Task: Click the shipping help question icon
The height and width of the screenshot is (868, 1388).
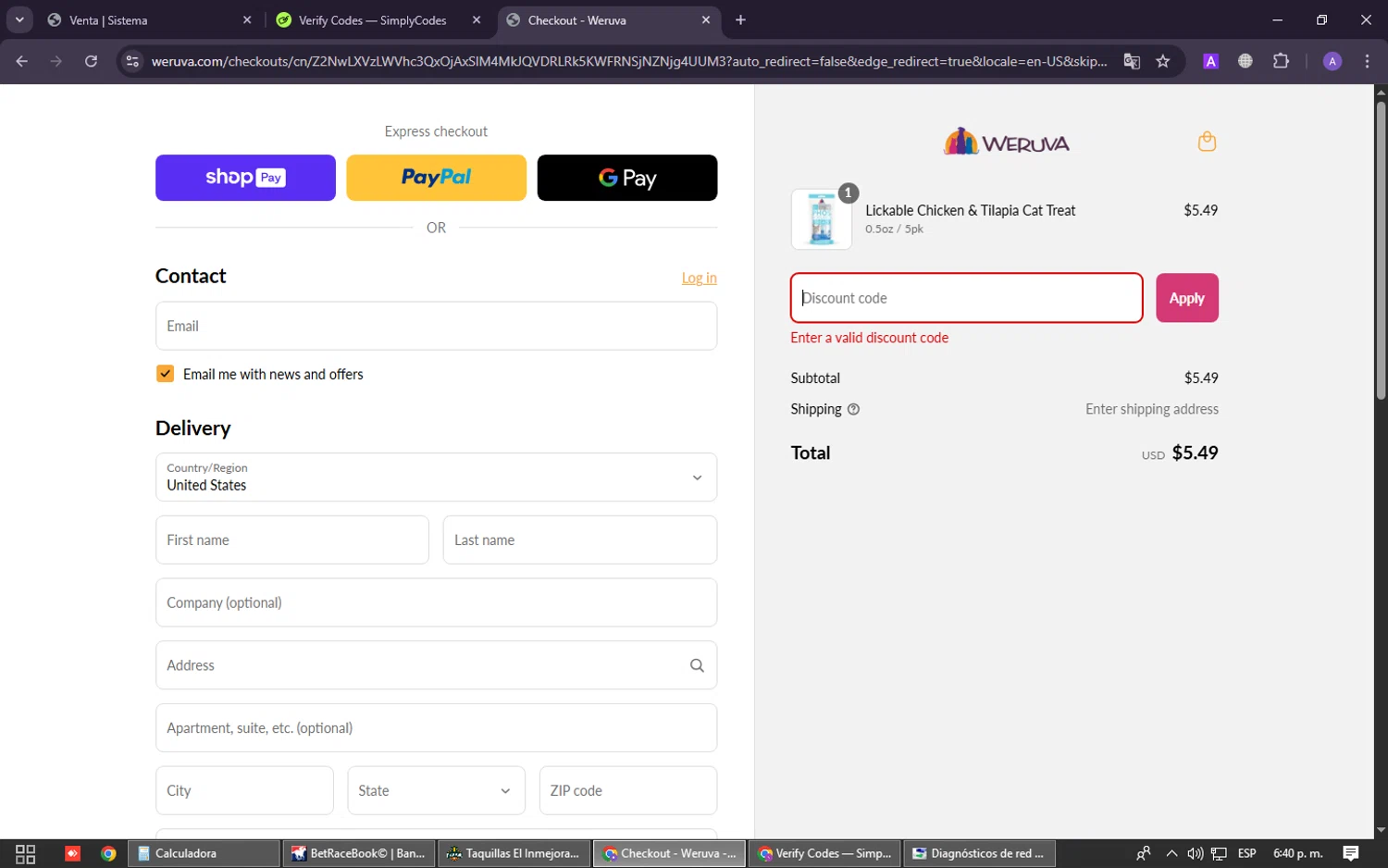Action: 853,409
